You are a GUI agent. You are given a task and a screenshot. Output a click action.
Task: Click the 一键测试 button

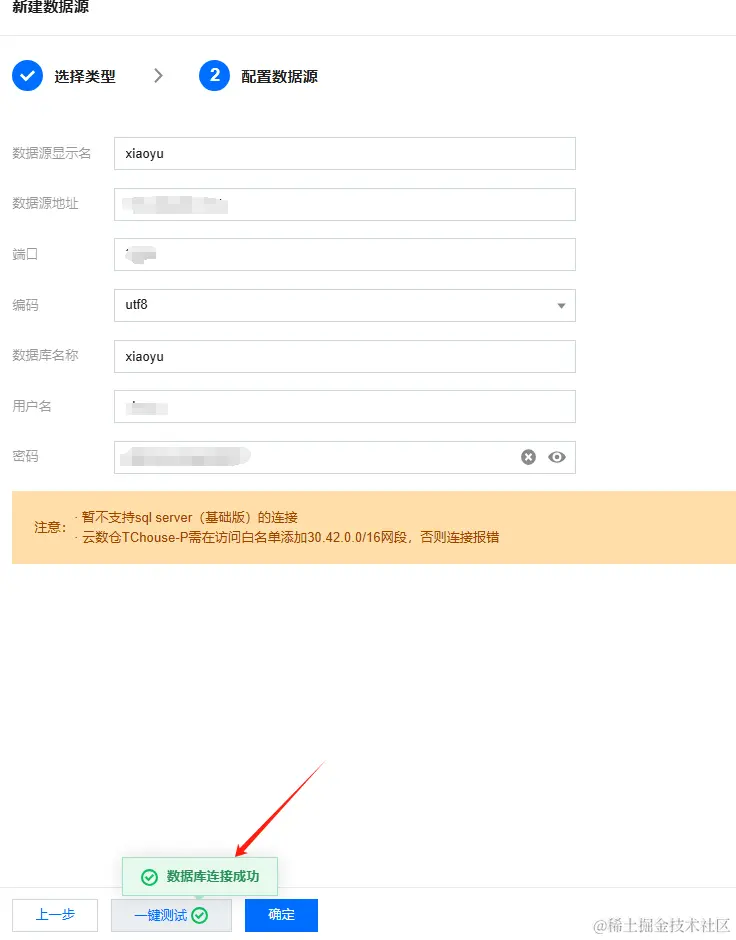click(x=171, y=915)
